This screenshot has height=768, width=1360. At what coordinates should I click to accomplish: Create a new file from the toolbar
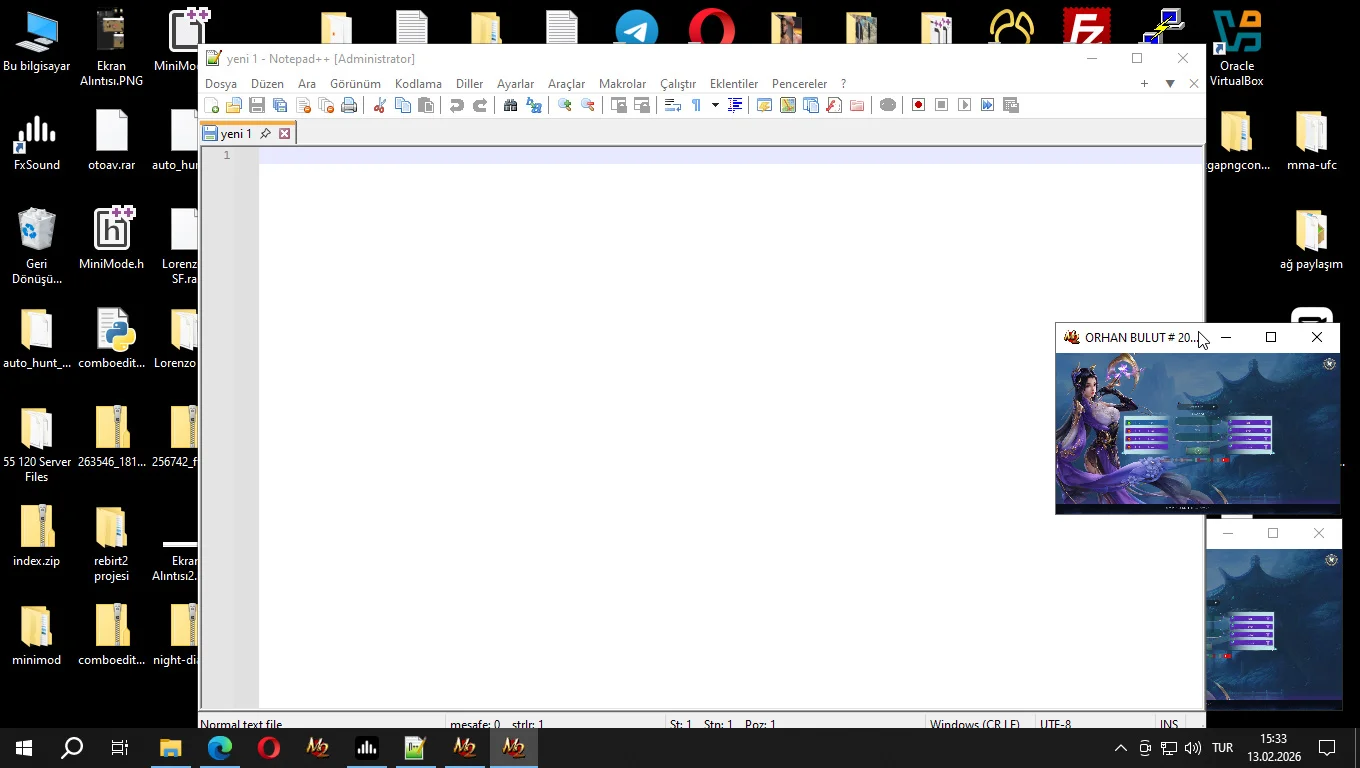[211, 106]
